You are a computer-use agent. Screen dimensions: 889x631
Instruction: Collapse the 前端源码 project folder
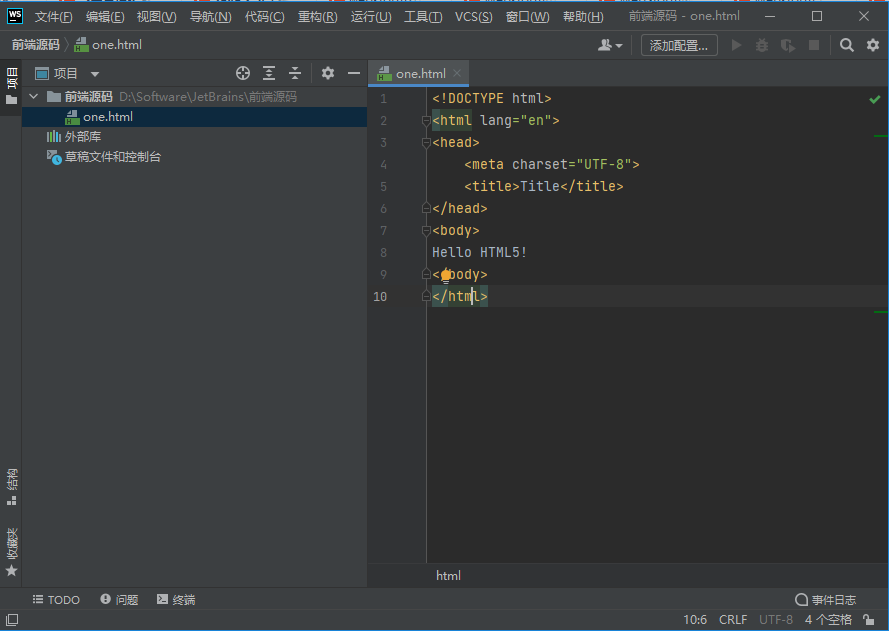(33, 97)
